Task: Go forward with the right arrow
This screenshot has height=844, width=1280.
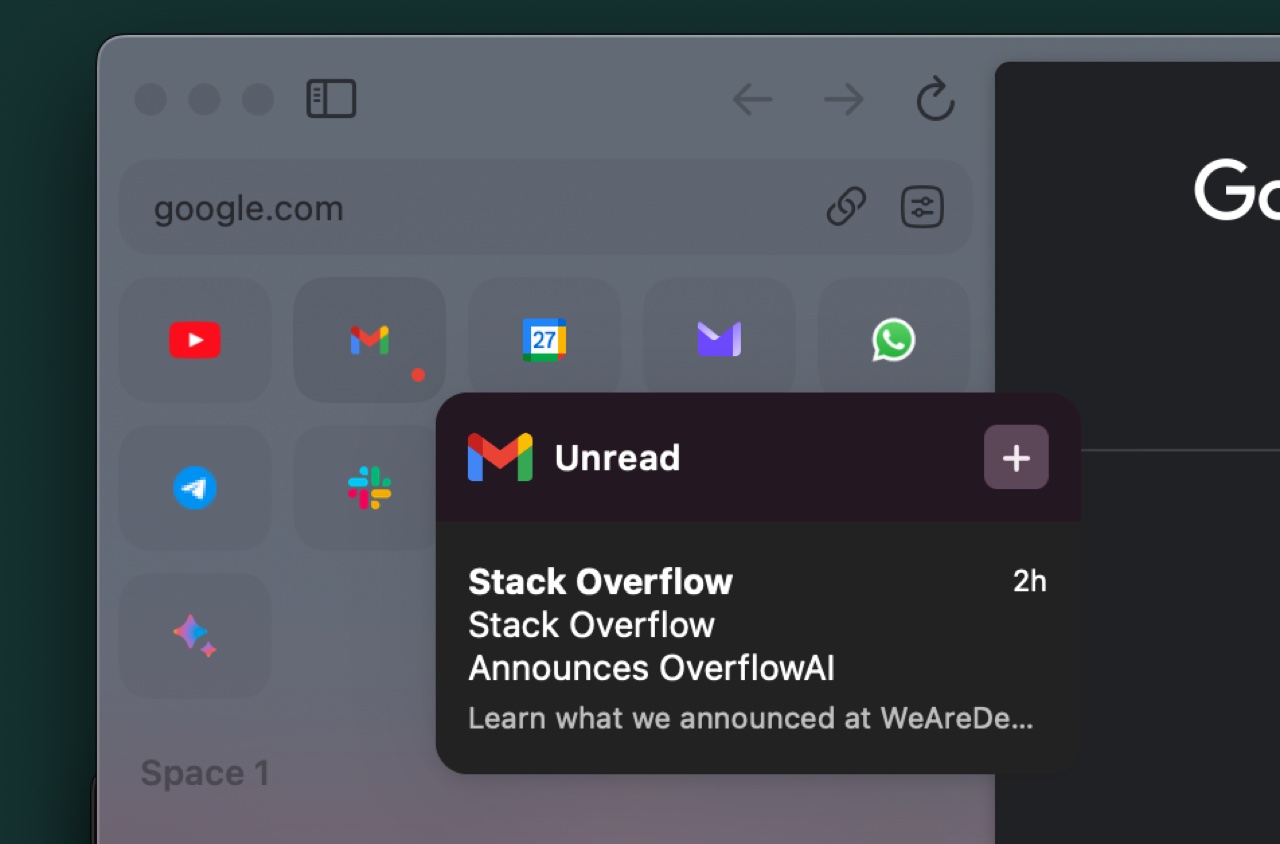Action: (x=844, y=99)
